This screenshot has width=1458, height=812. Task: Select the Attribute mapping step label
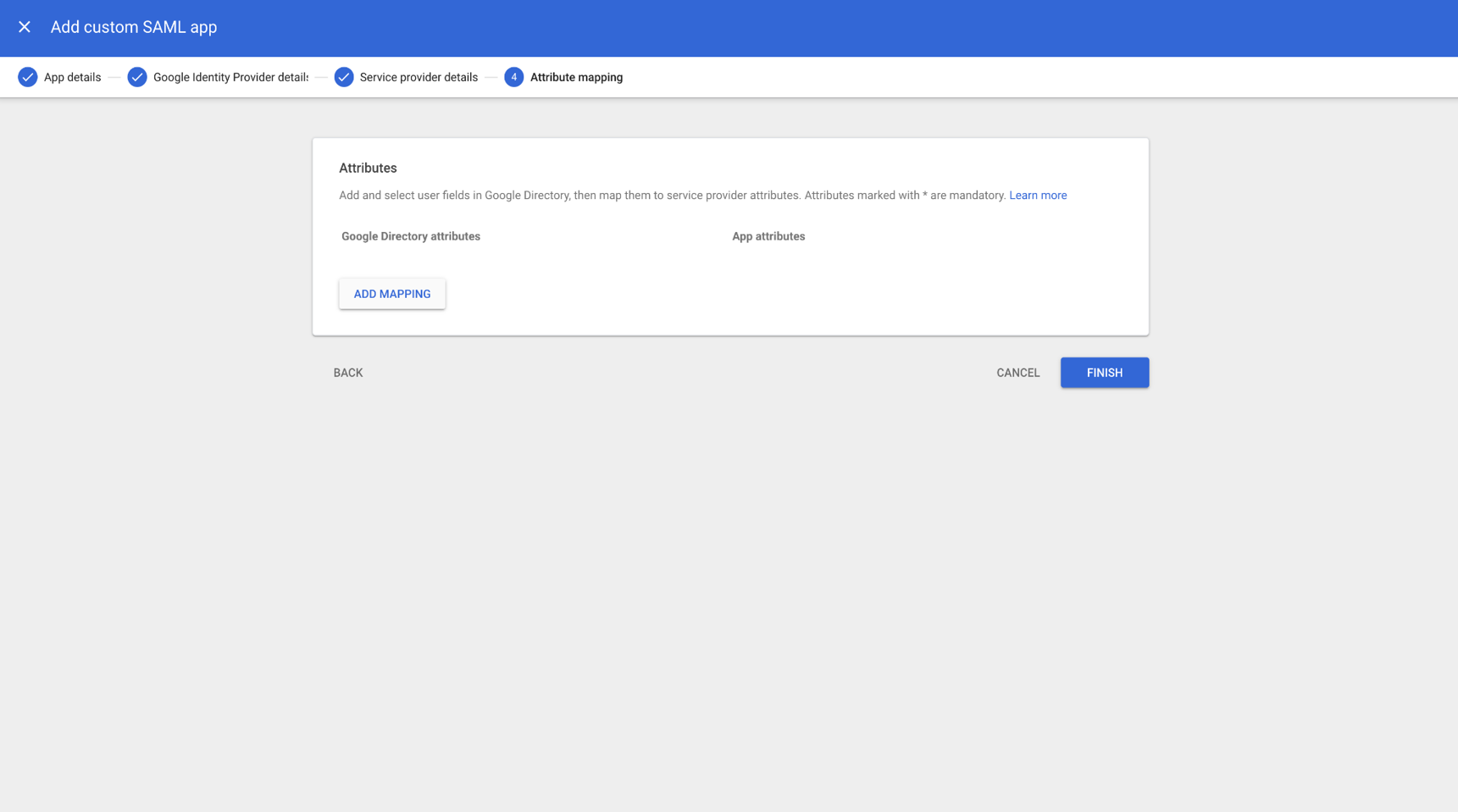click(576, 77)
